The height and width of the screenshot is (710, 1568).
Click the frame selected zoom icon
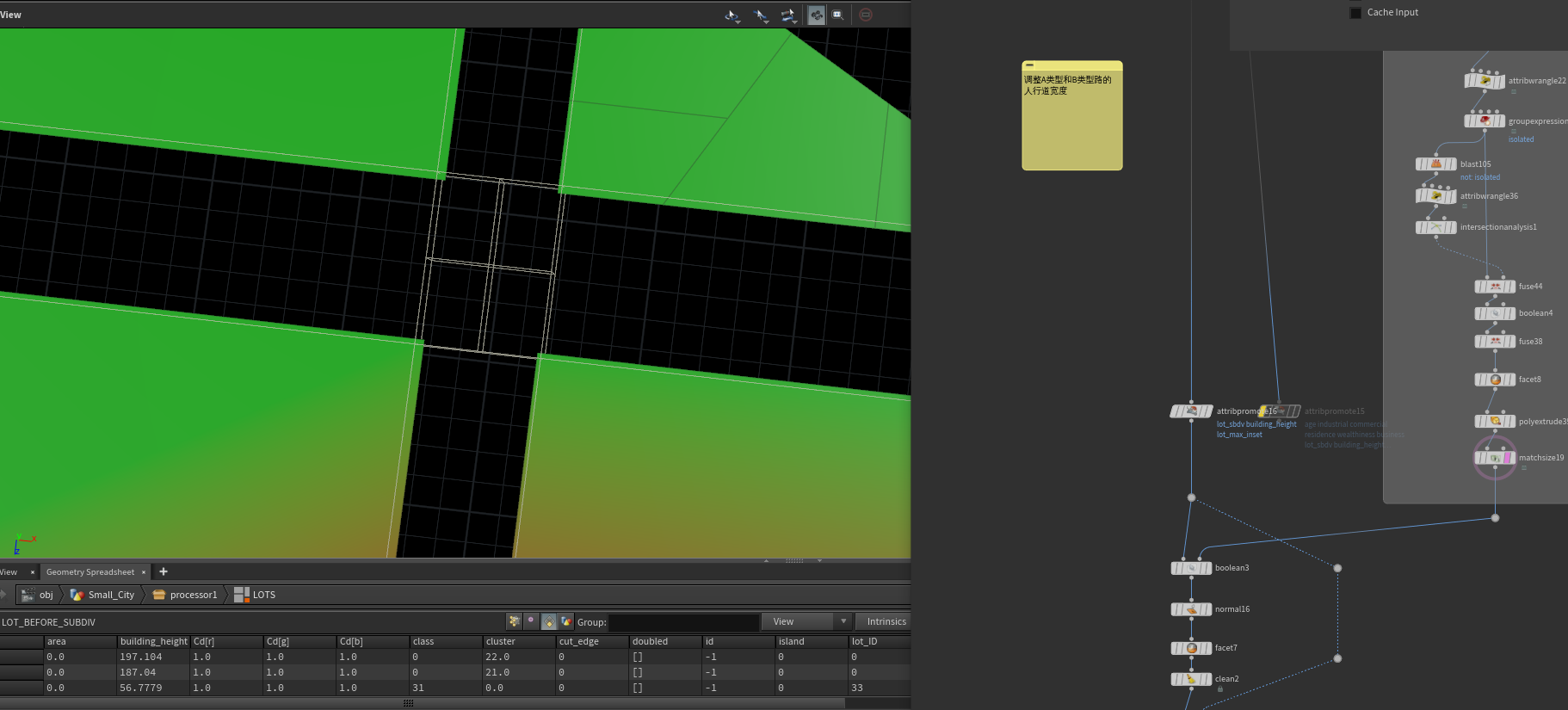(x=837, y=15)
